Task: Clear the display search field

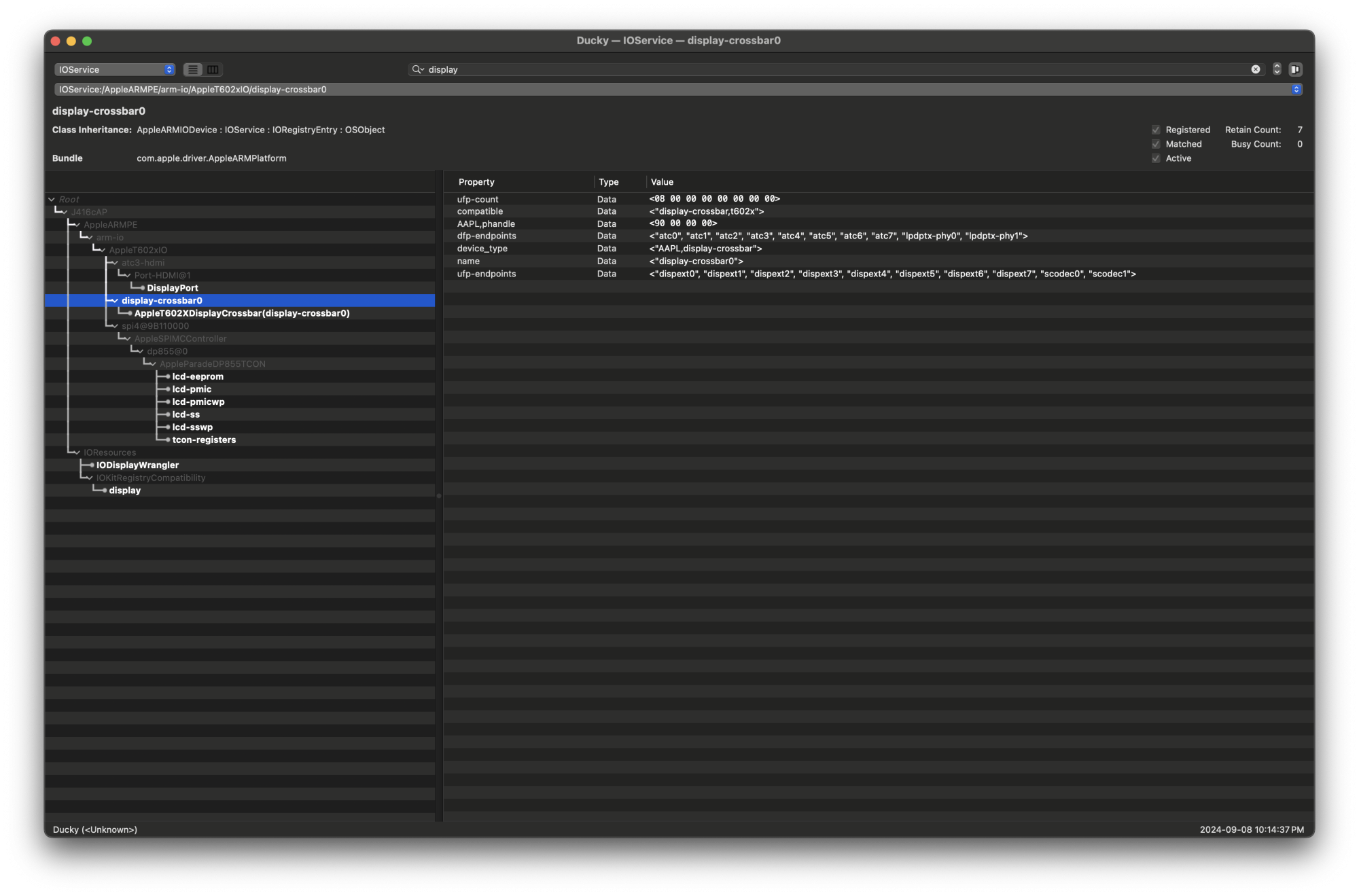Action: coord(1255,69)
